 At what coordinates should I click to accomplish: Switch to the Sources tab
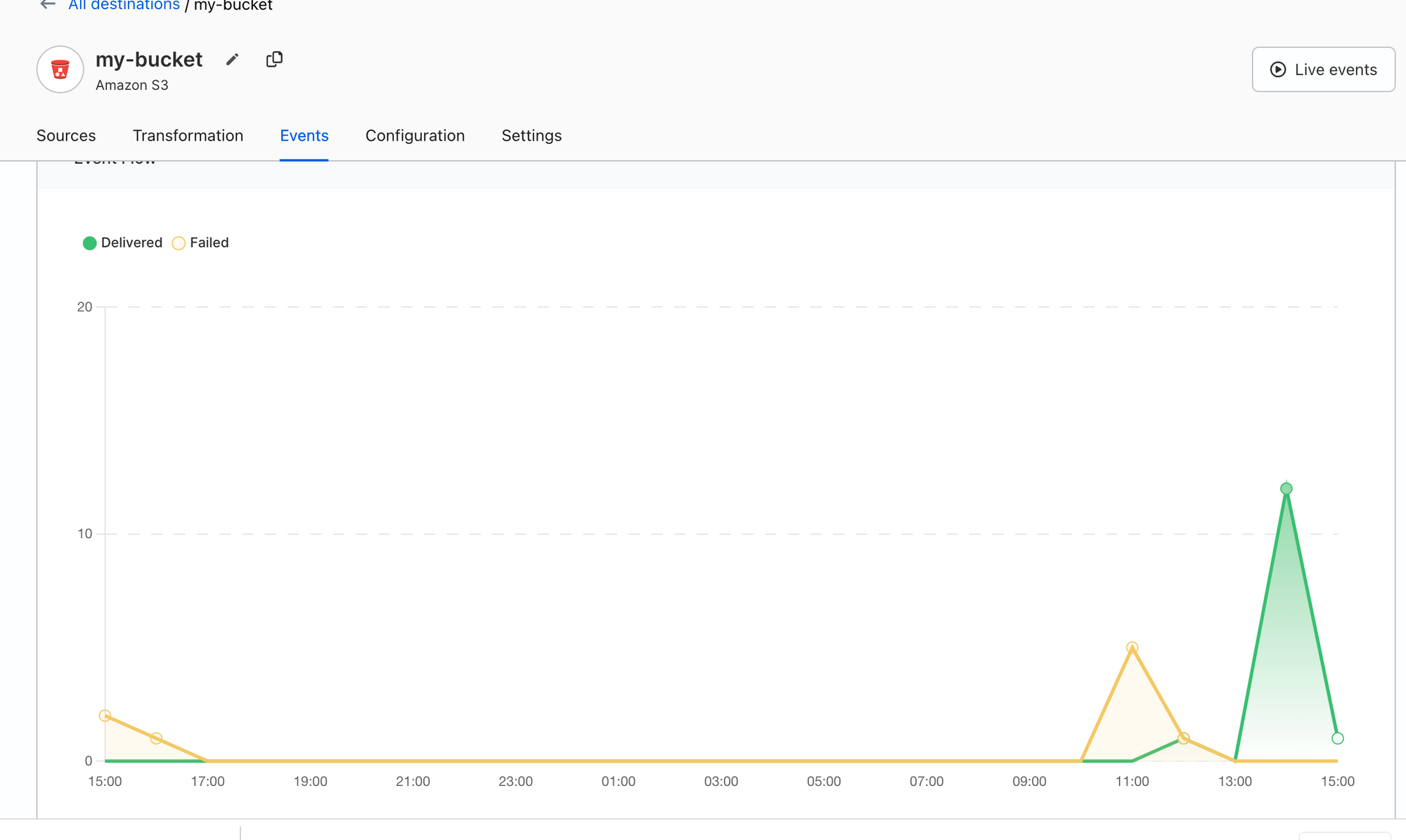click(66, 136)
